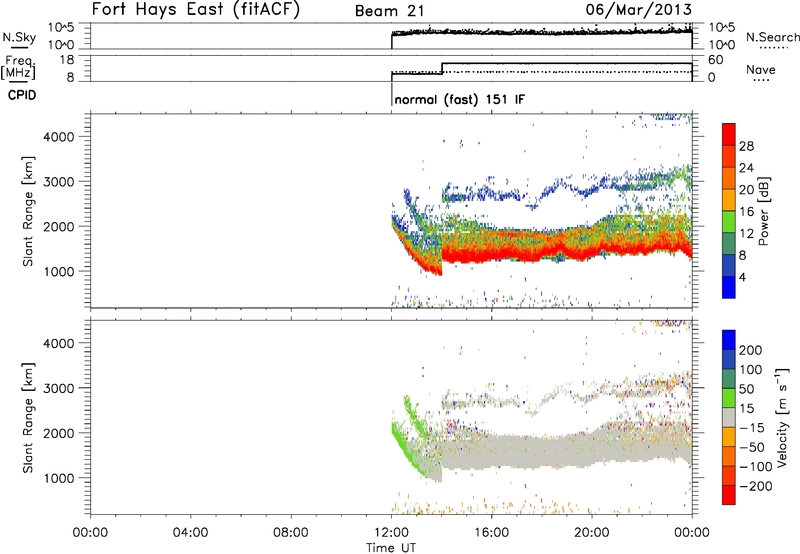The height and width of the screenshot is (554, 800).
Task: Click 'normal (fast) 151 IF' text
Action: [459, 99]
